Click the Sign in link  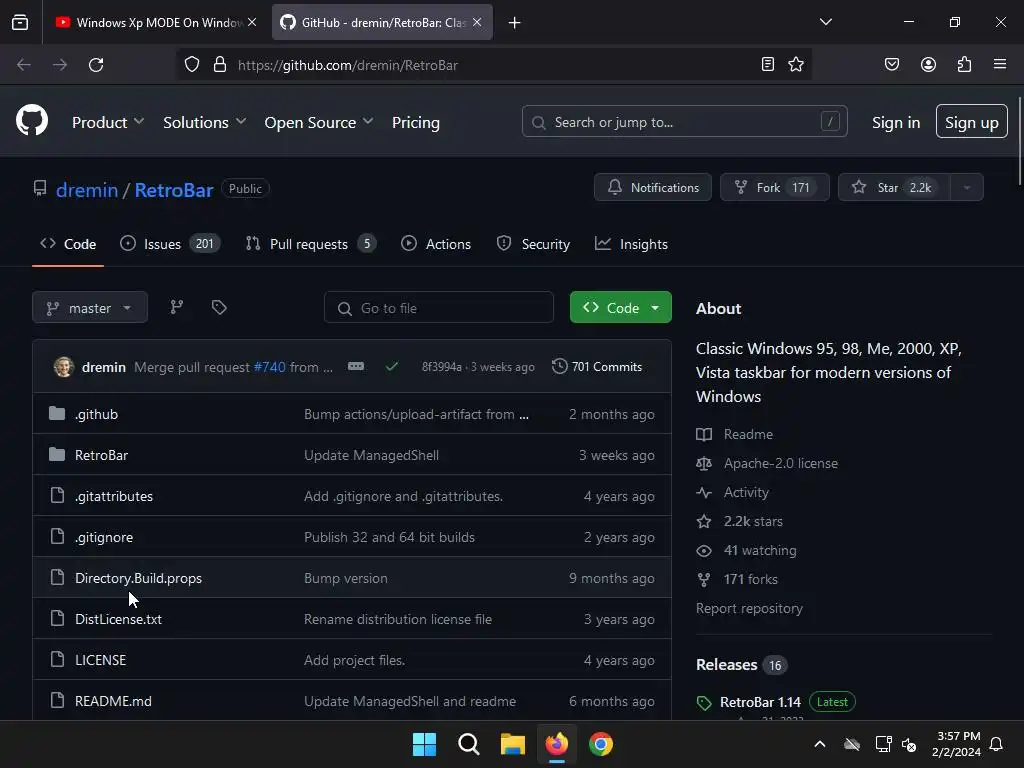896,122
